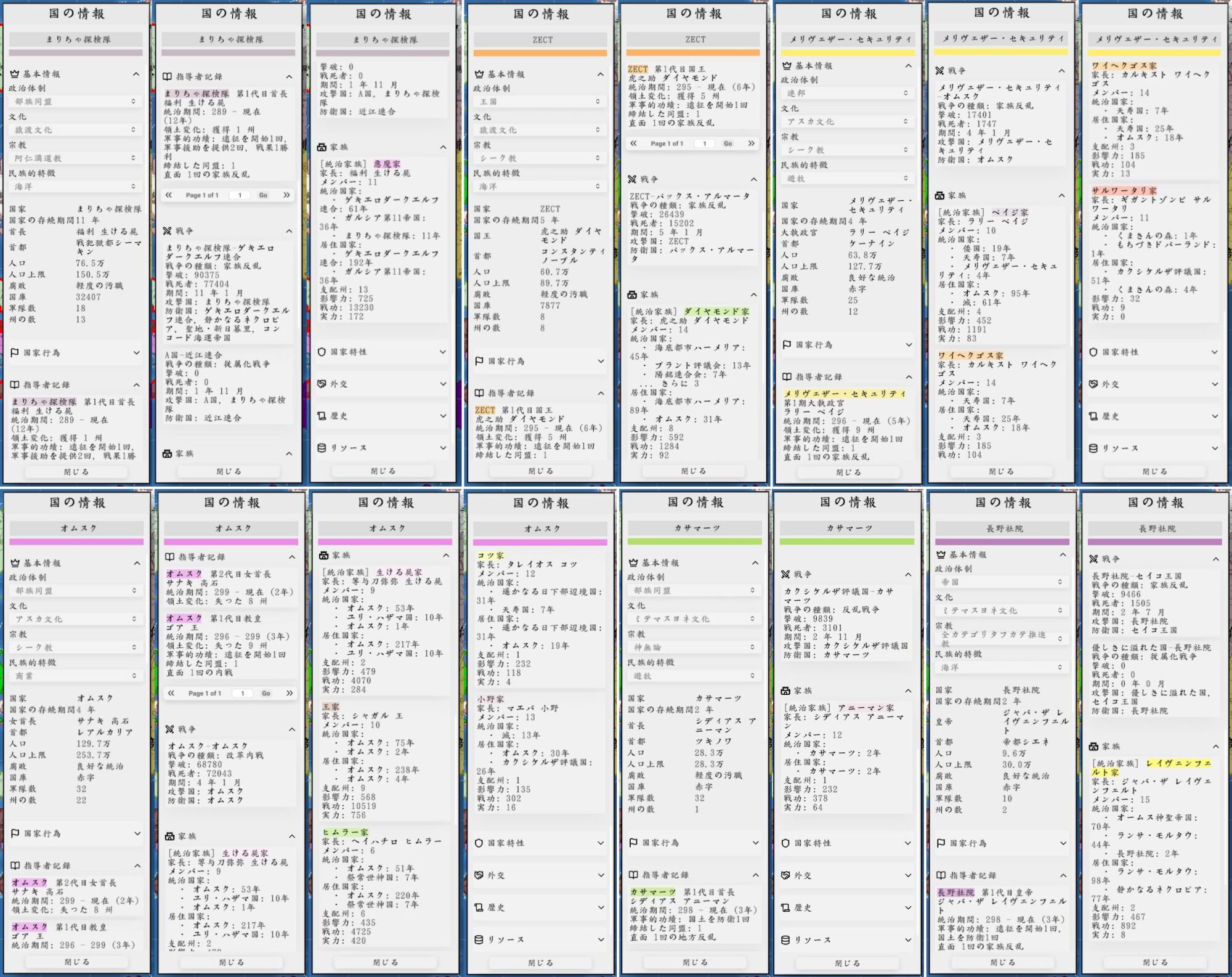Click the ダイヤモンド家 highlighted family link
The image size is (1232, 977).
pos(716,312)
